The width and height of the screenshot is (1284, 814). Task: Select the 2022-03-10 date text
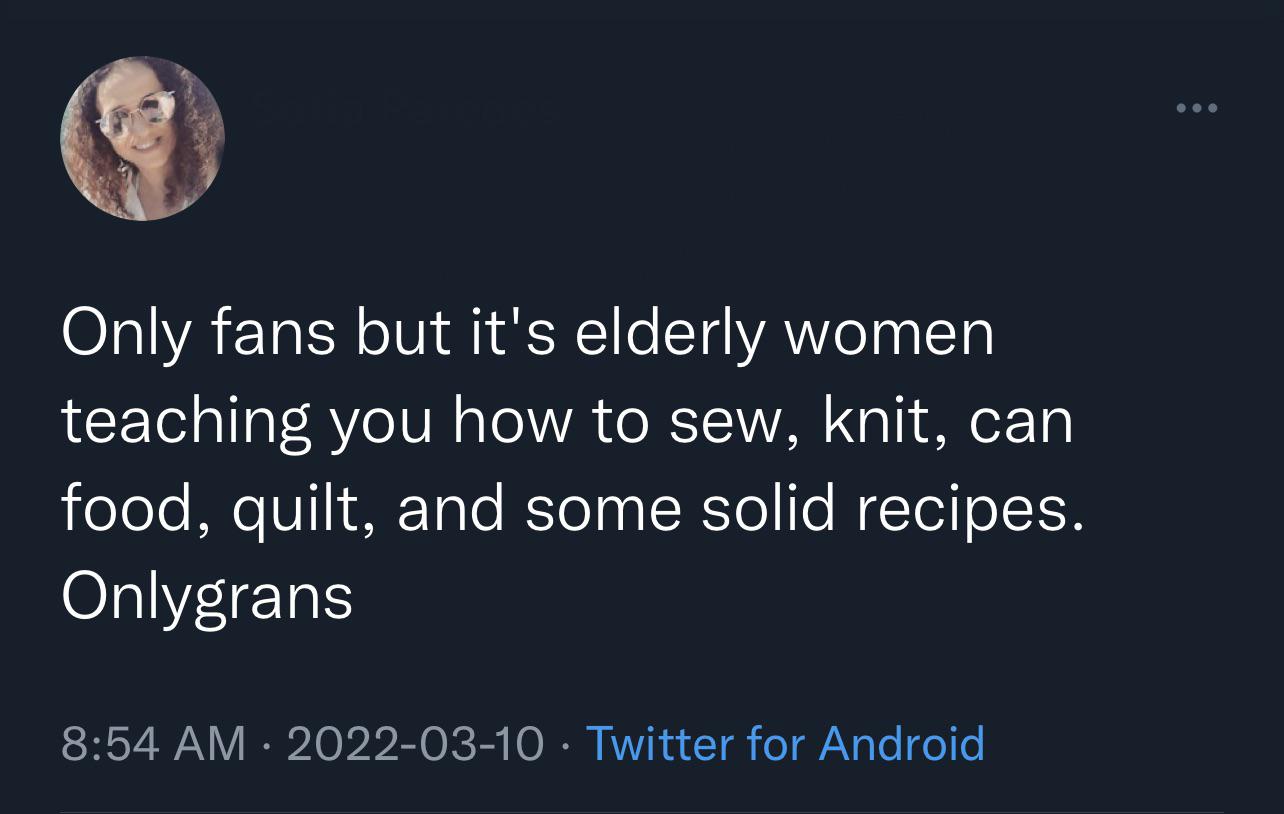(415, 743)
